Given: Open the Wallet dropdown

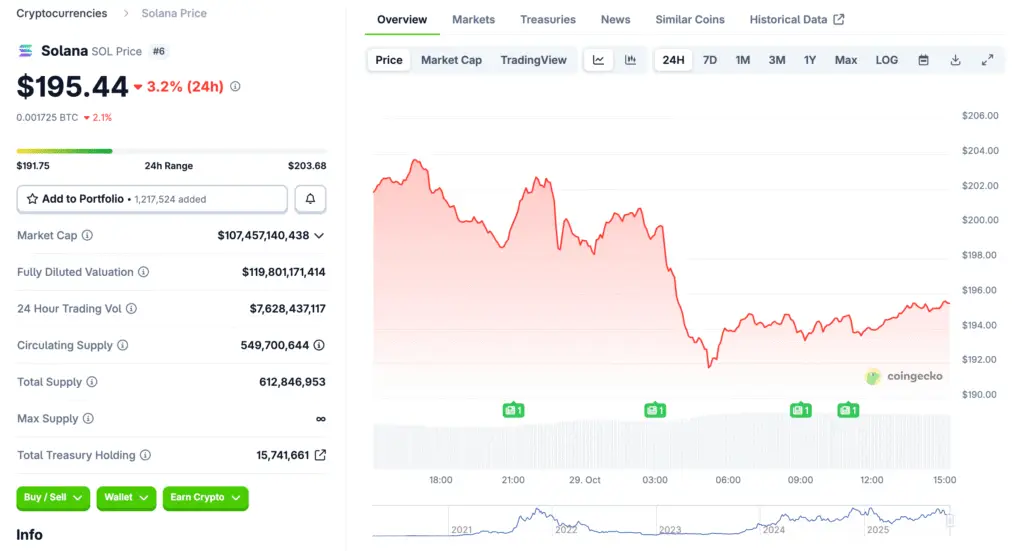Looking at the screenshot, I should [x=126, y=497].
